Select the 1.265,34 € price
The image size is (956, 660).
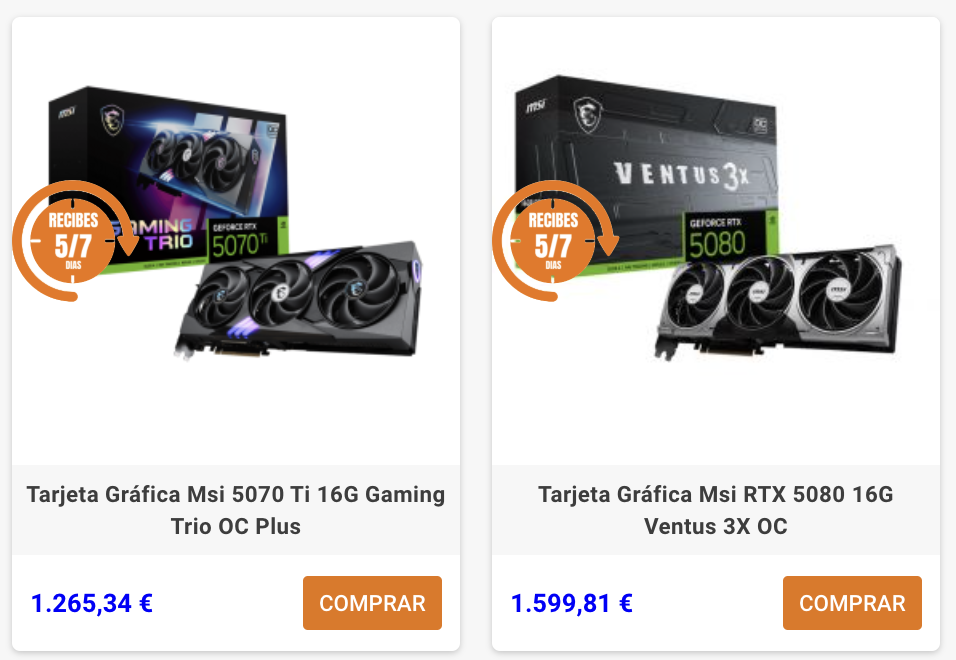click(91, 603)
